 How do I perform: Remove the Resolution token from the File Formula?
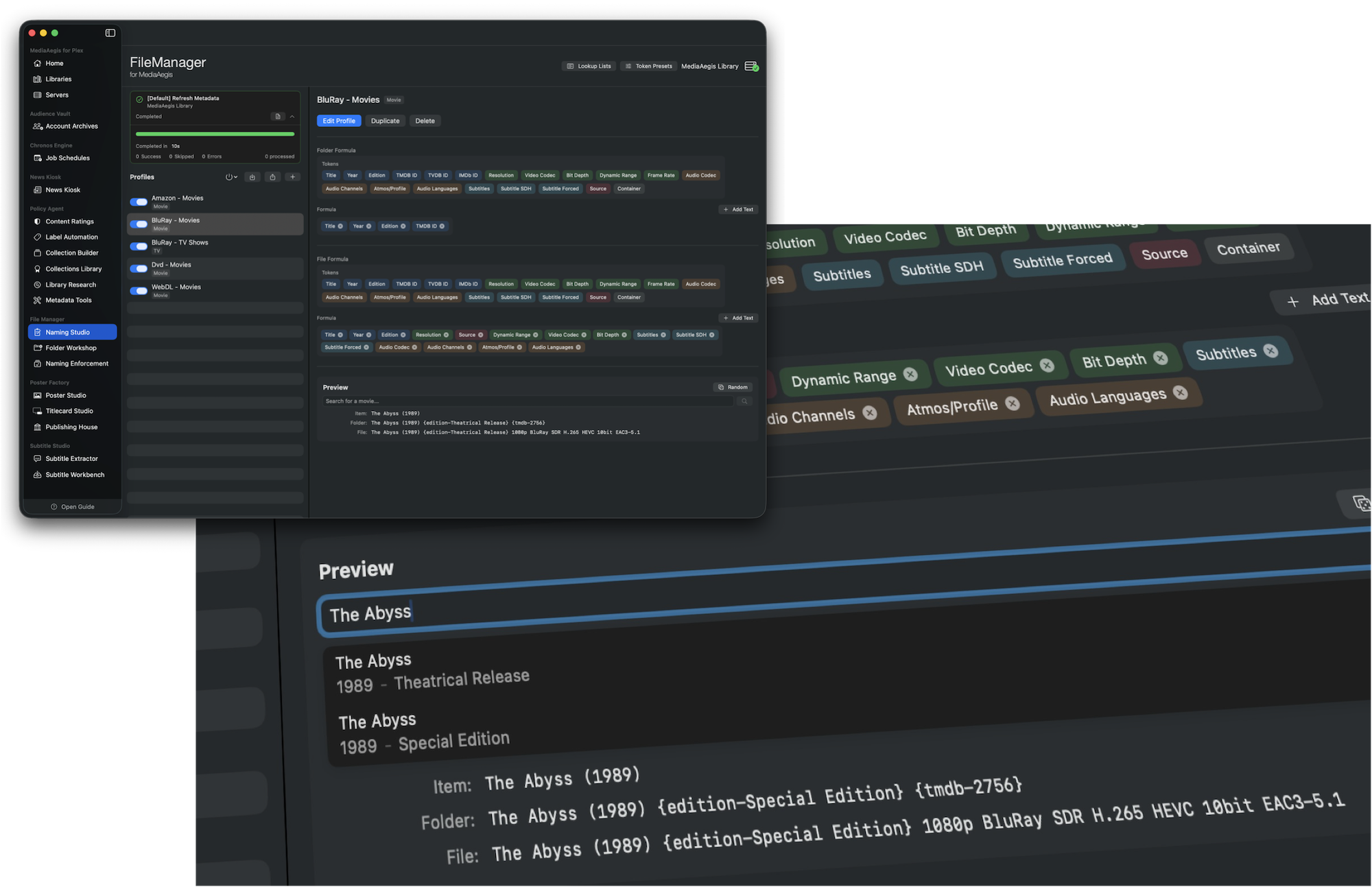(x=446, y=335)
